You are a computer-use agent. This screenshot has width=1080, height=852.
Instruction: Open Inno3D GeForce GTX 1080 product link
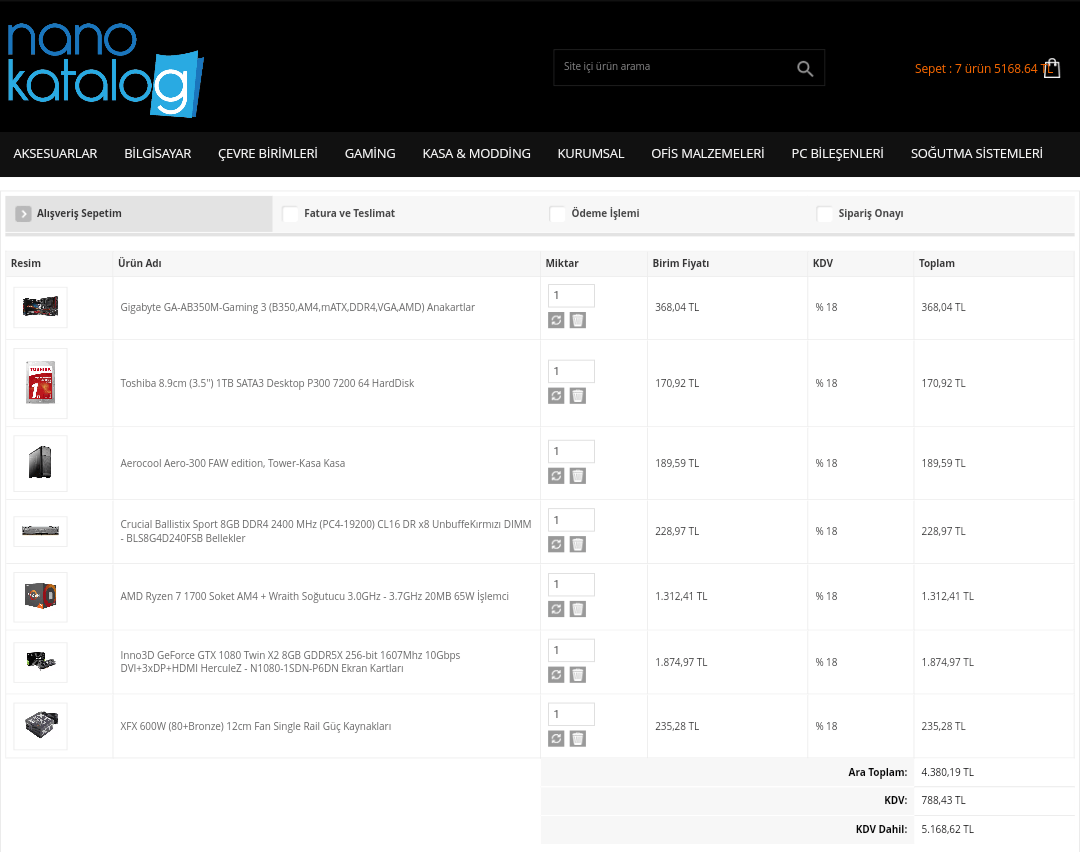click(290, 661)
